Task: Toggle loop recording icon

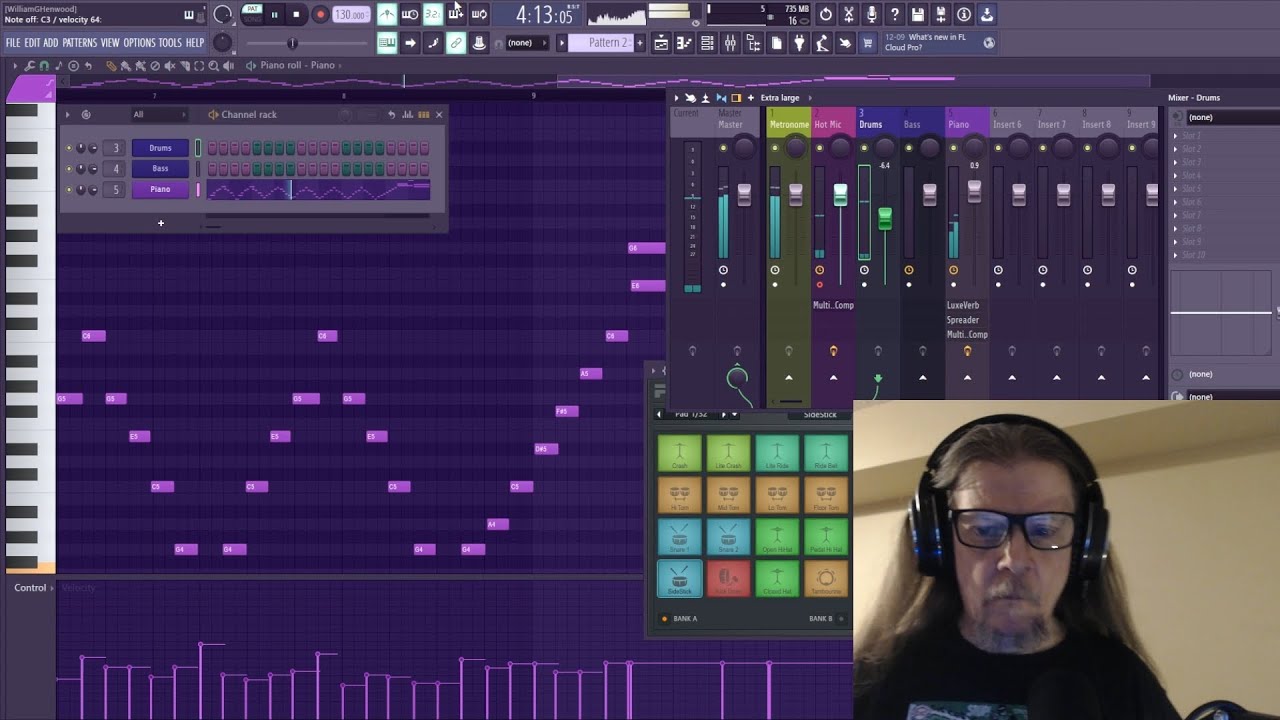Action: click(x=478, y=14)
